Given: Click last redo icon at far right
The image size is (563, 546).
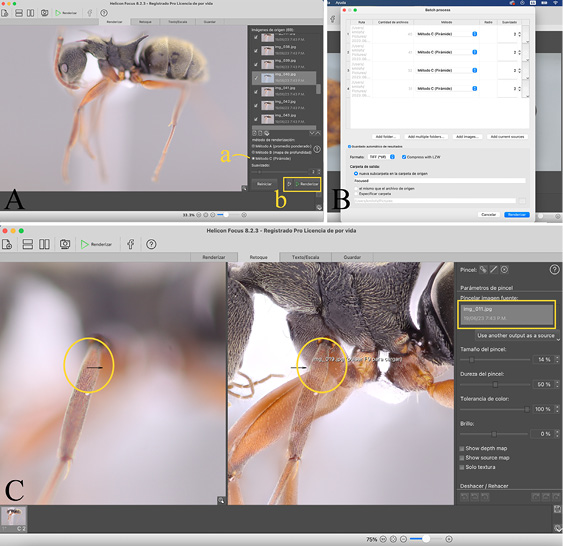Looking at the screenshot, I should (556, 497).
